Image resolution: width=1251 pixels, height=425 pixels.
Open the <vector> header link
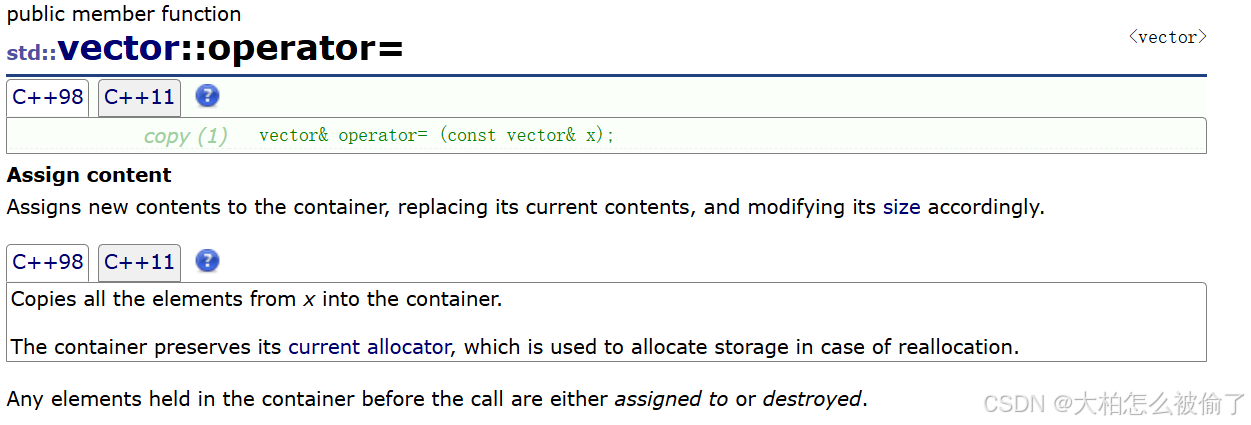tap(1167, 37)
